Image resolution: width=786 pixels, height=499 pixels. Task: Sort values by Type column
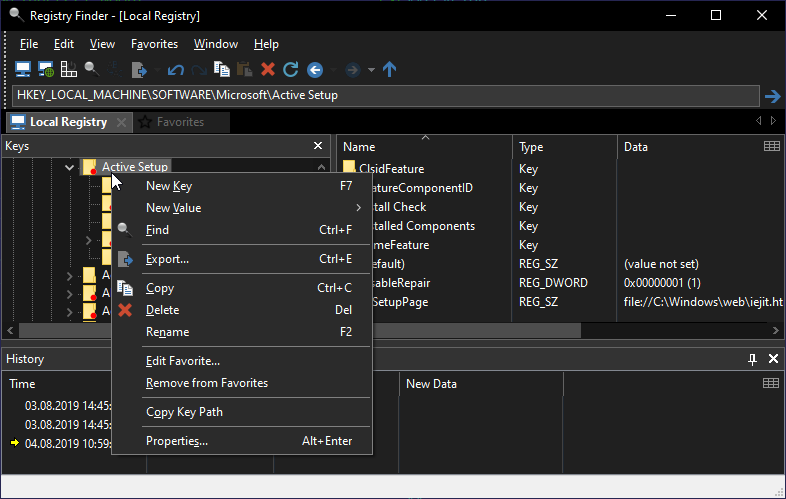[x=565, y=147]
